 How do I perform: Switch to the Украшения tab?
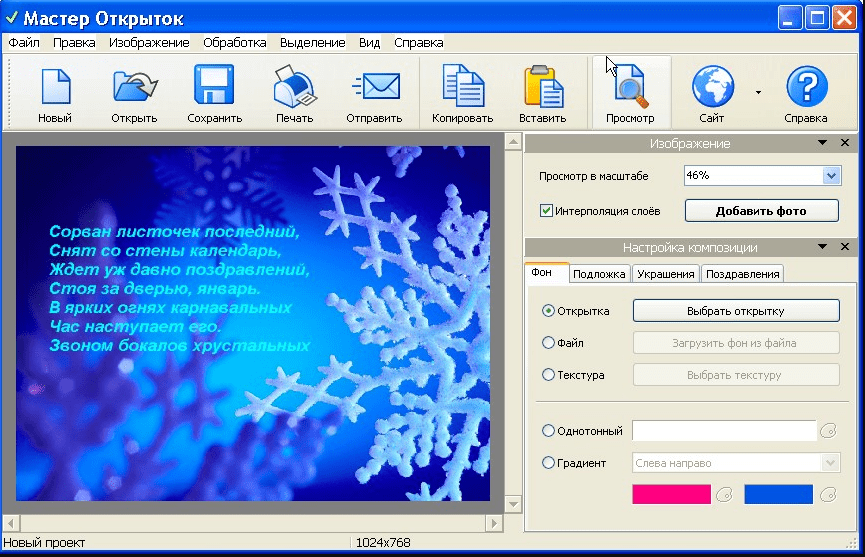(x=666, y=274)
